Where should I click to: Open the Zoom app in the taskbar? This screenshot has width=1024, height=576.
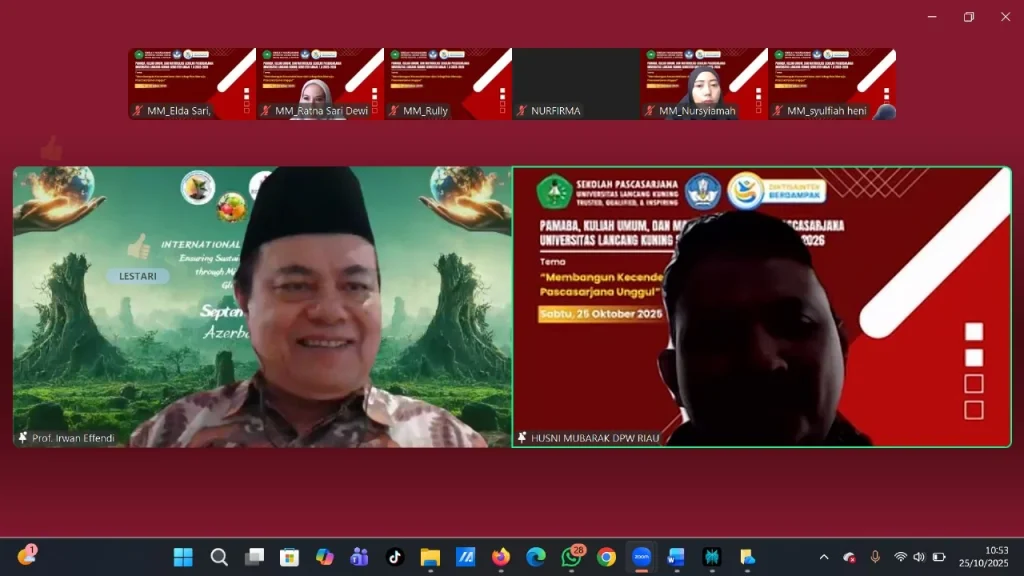pos(641,557)
